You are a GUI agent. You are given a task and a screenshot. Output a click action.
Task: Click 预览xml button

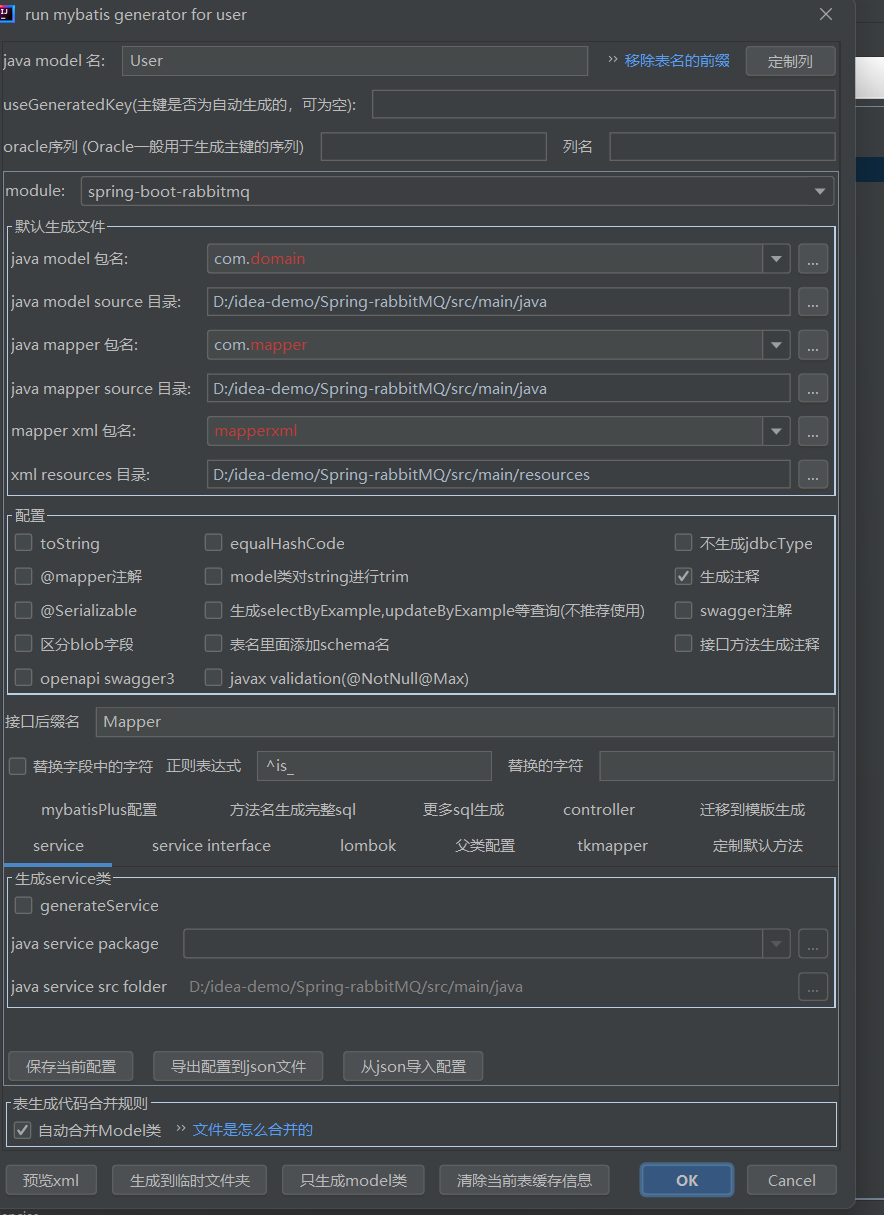51,1180
